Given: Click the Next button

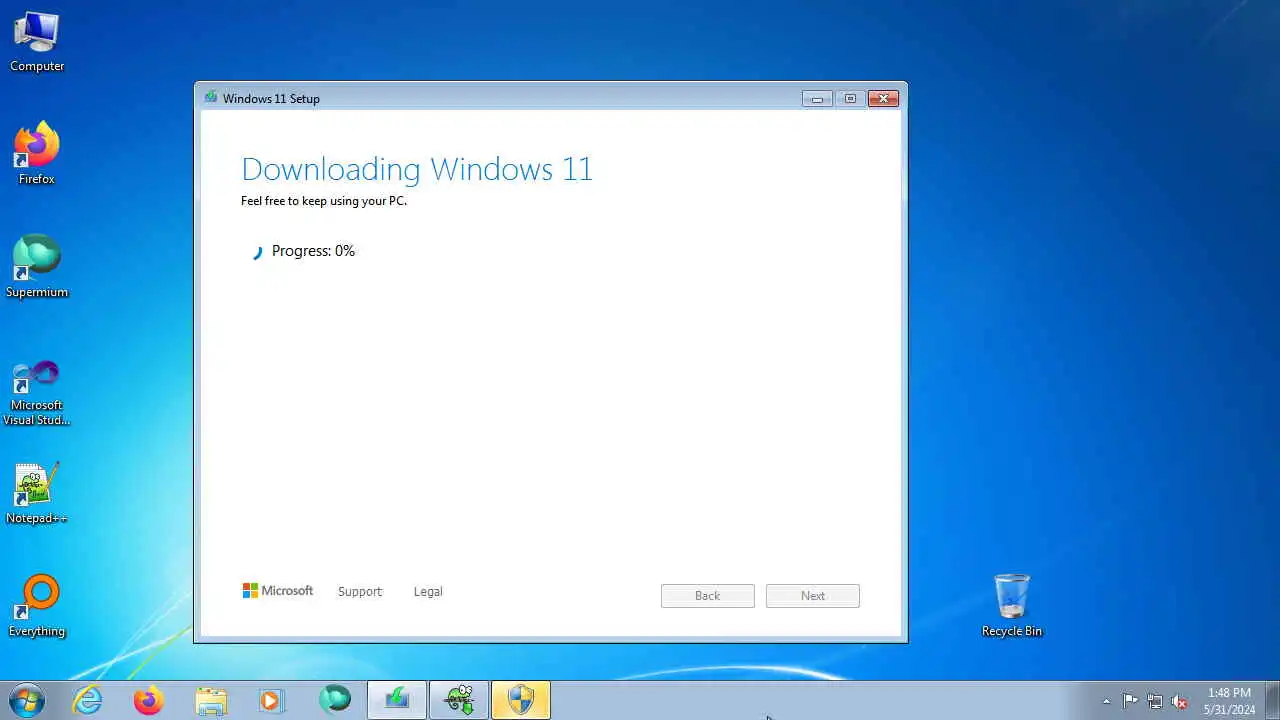Looking at the screenshot, I should (813, 596).
